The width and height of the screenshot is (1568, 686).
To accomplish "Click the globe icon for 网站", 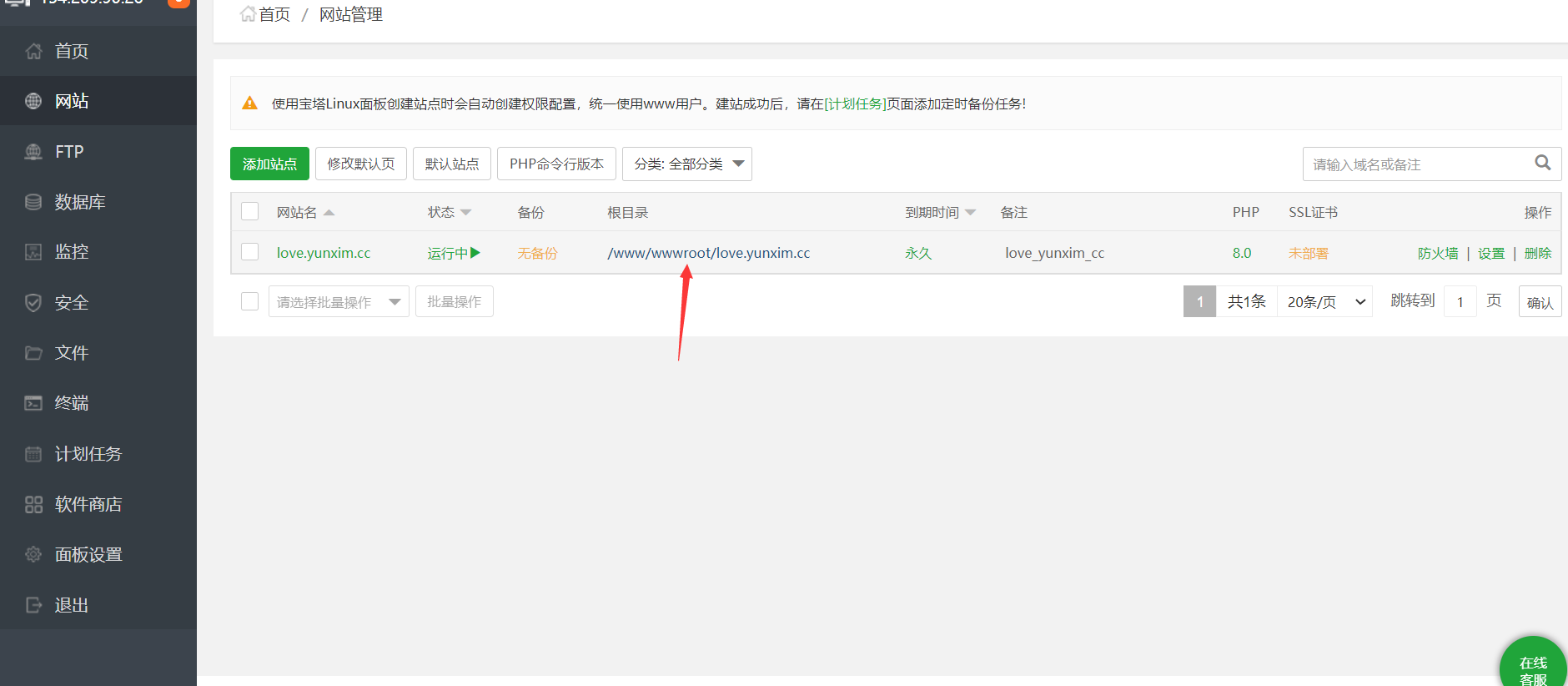I will pos(33,101).
